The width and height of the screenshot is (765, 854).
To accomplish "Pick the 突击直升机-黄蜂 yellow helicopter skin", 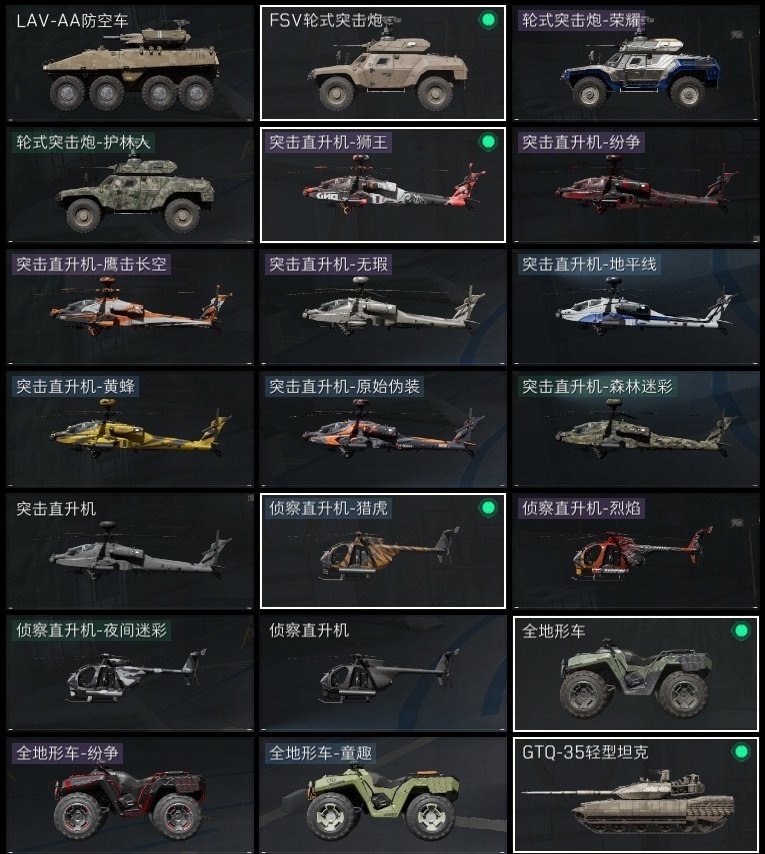I will coord(130,429).
